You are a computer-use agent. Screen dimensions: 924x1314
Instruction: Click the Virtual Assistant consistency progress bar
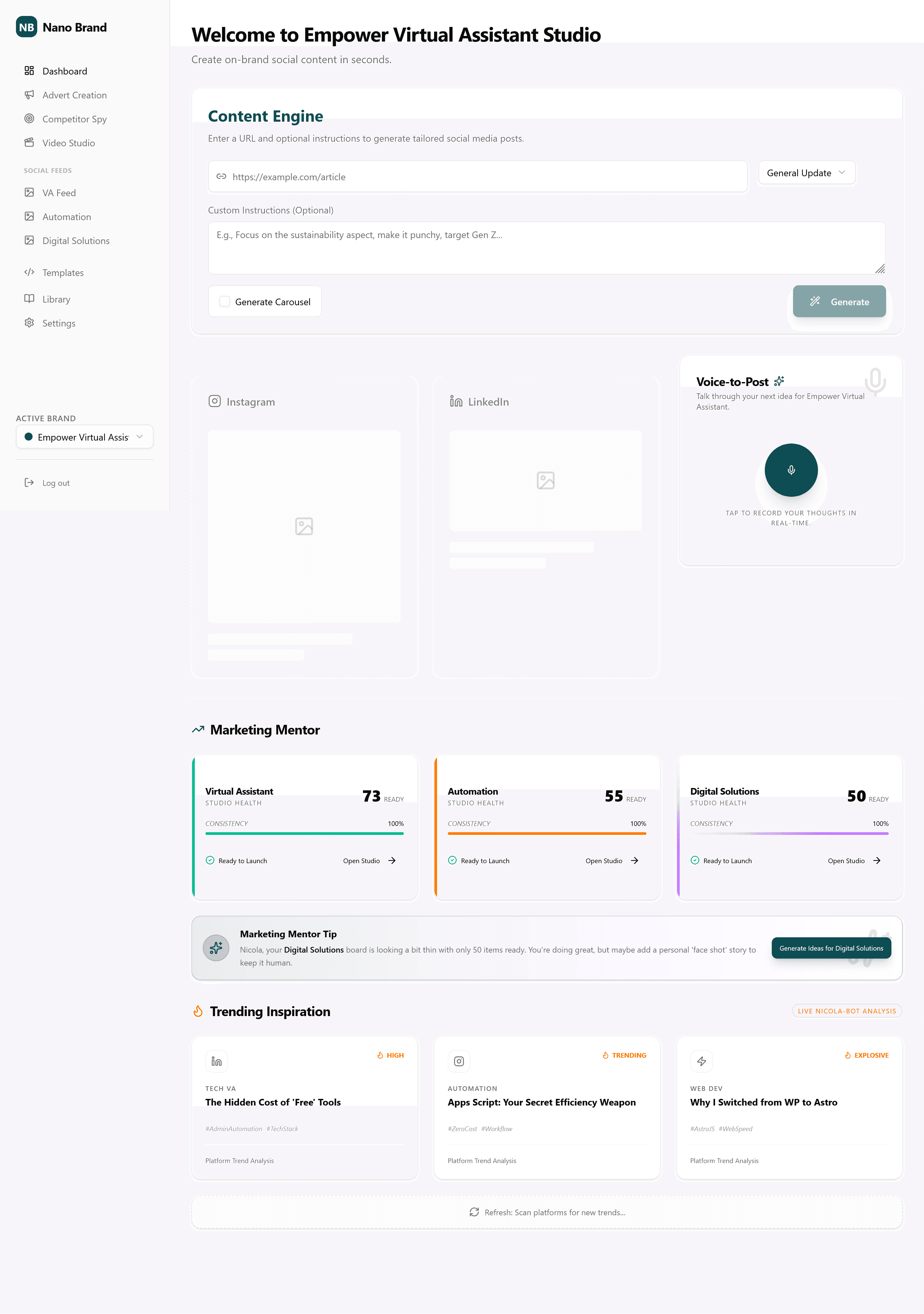(x=304, y=833)
